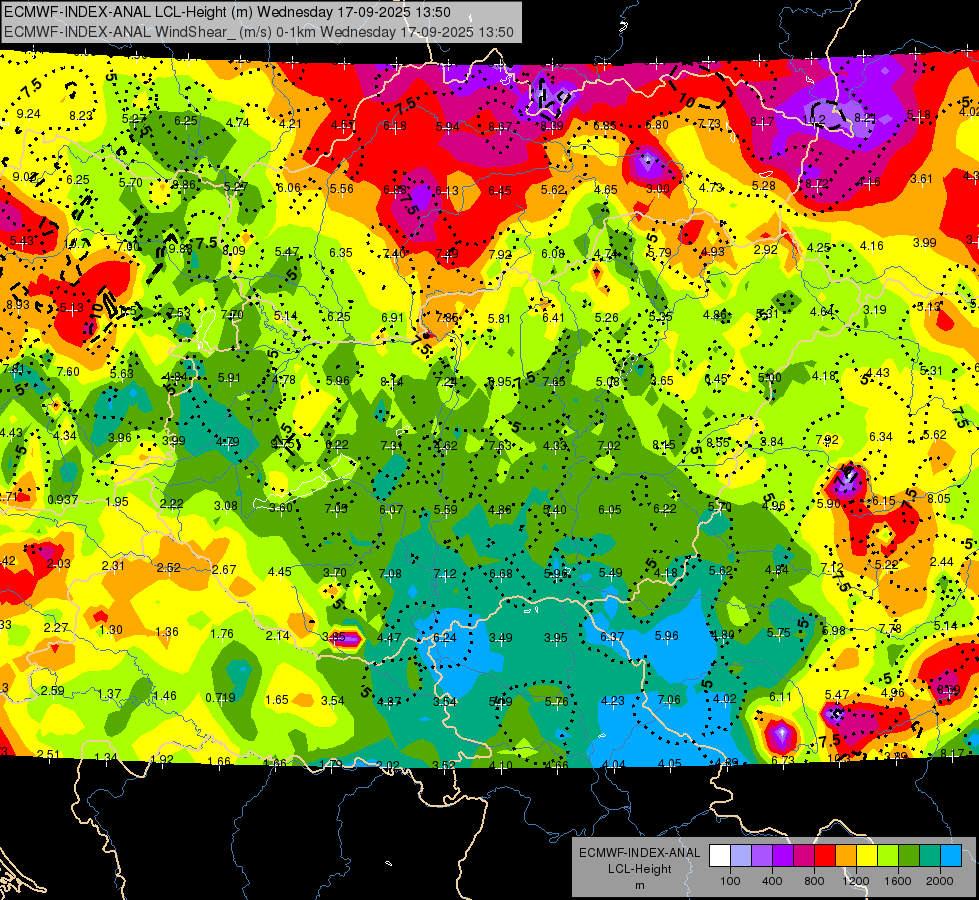This screenshot has width=979, height=900.
Task: Click the map value '8.55'
Action: (x=718, y=442)
